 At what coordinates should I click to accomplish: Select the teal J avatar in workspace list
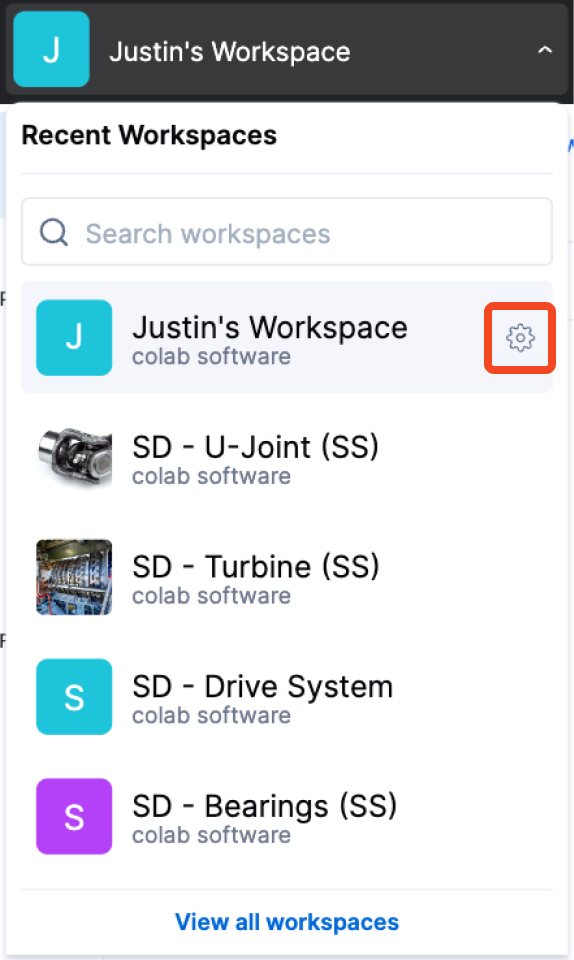[x=74, y=337]
